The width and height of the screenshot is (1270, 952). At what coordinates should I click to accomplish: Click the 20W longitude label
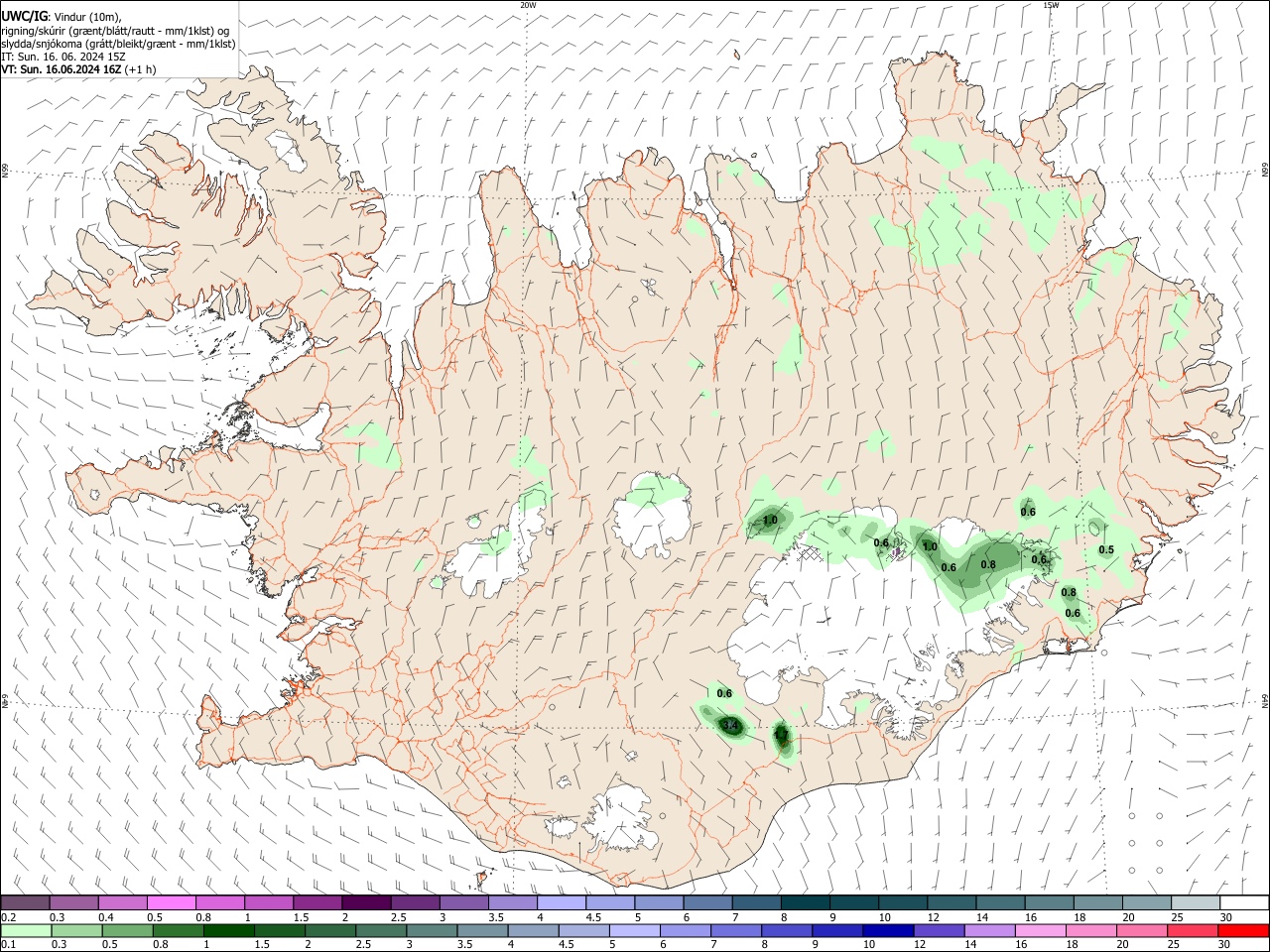pos(528,5)
